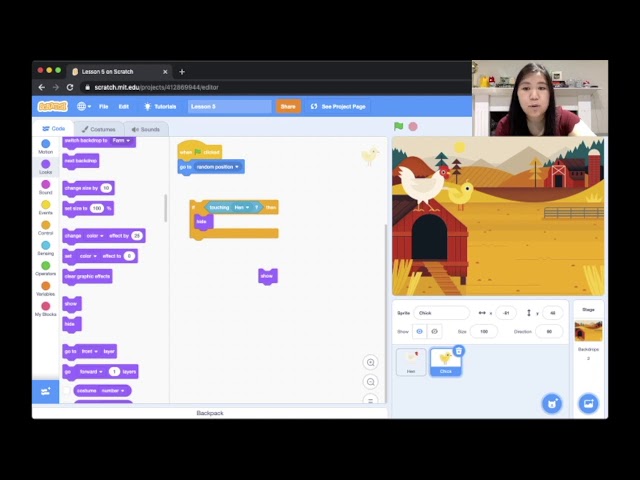Open the Control blocks category

[46, 228]
